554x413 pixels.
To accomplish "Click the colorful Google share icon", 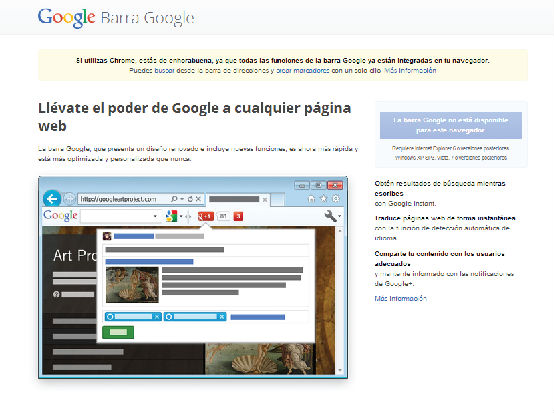I will pyautogui.click(x=171, y=216).
